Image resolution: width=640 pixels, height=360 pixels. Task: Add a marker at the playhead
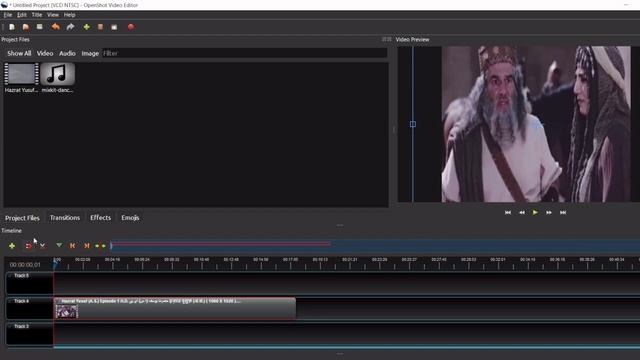59,245
